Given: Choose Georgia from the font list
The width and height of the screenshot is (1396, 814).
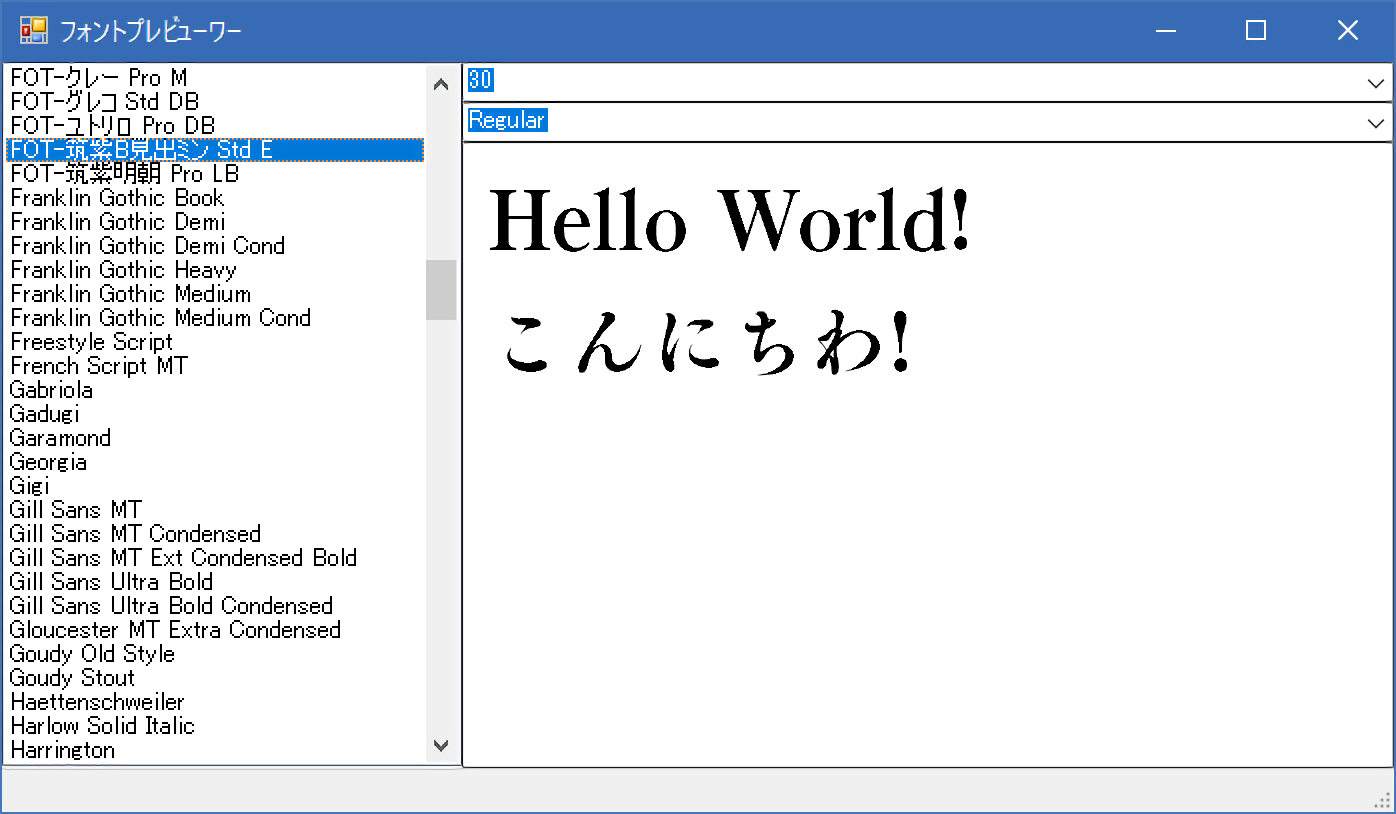Looking at the screenshot, I should [48, 462].
